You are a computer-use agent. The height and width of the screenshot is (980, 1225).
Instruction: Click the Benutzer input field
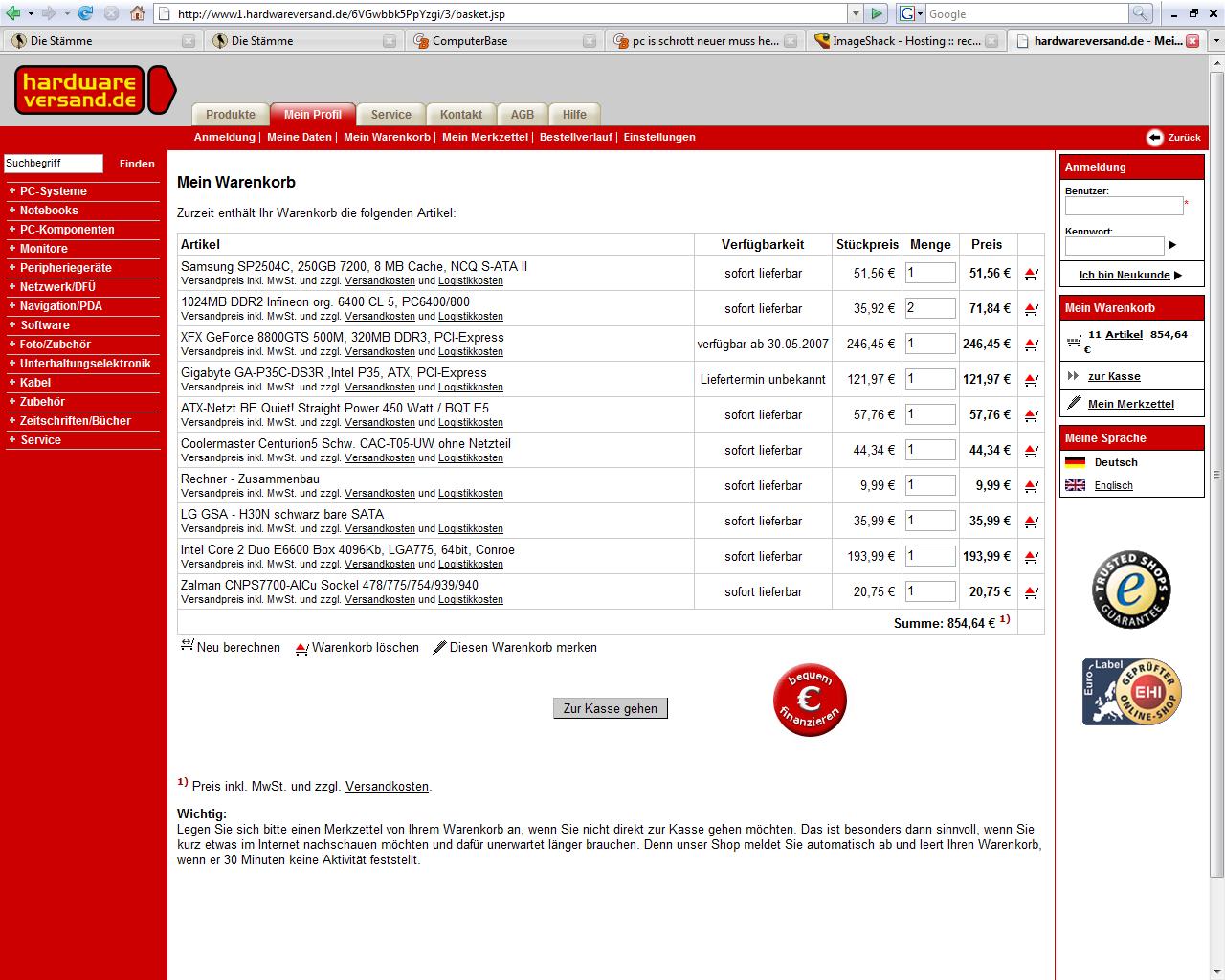pyautogui.click(x=1124, y=206)
